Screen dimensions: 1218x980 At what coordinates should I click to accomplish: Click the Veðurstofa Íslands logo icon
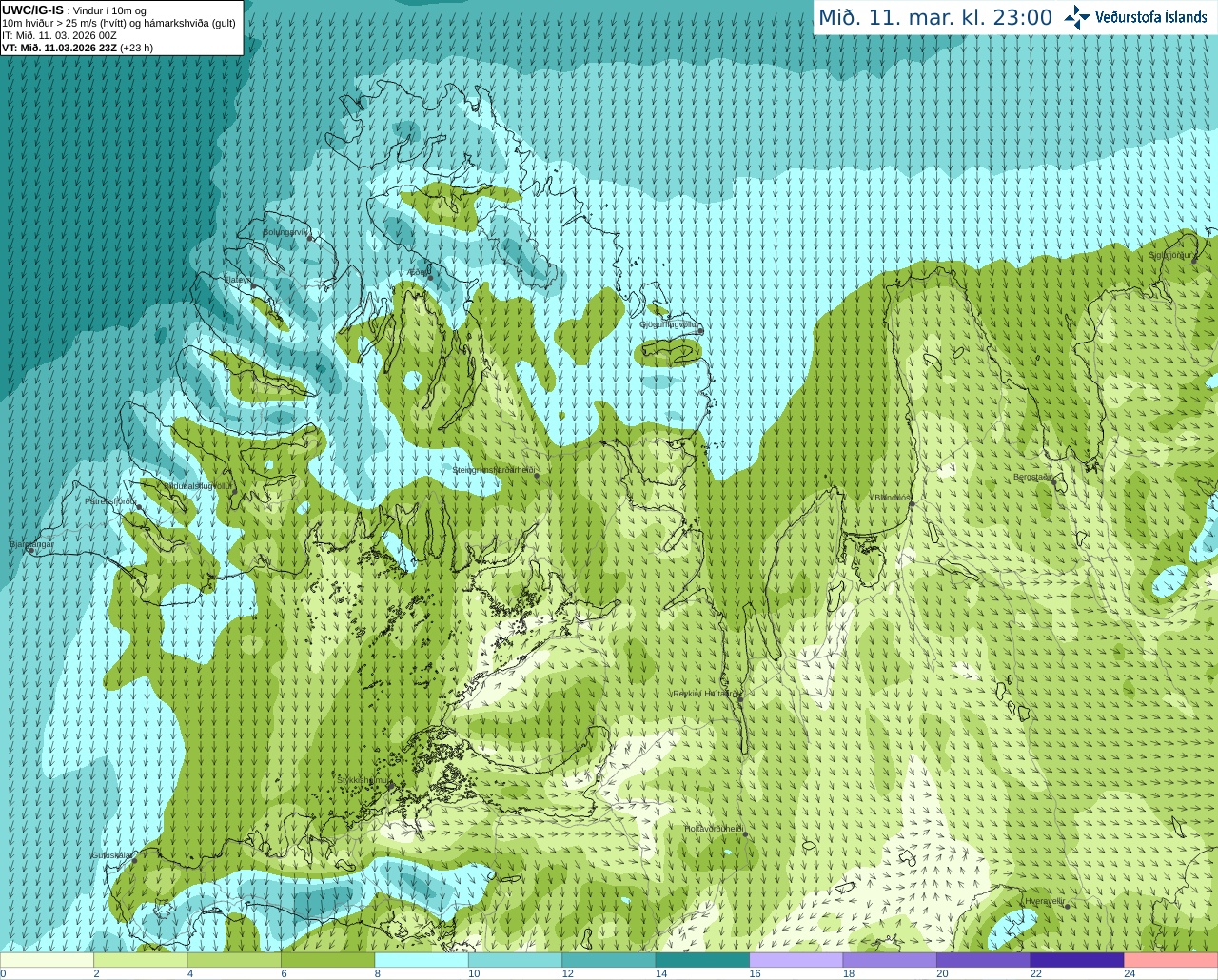coord(1077,17)
